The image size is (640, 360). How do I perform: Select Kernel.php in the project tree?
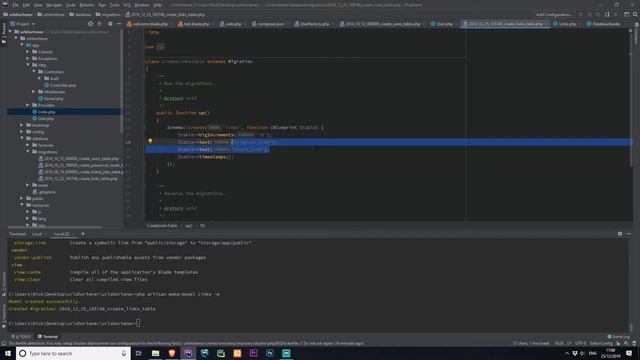(x=50, y=98)
